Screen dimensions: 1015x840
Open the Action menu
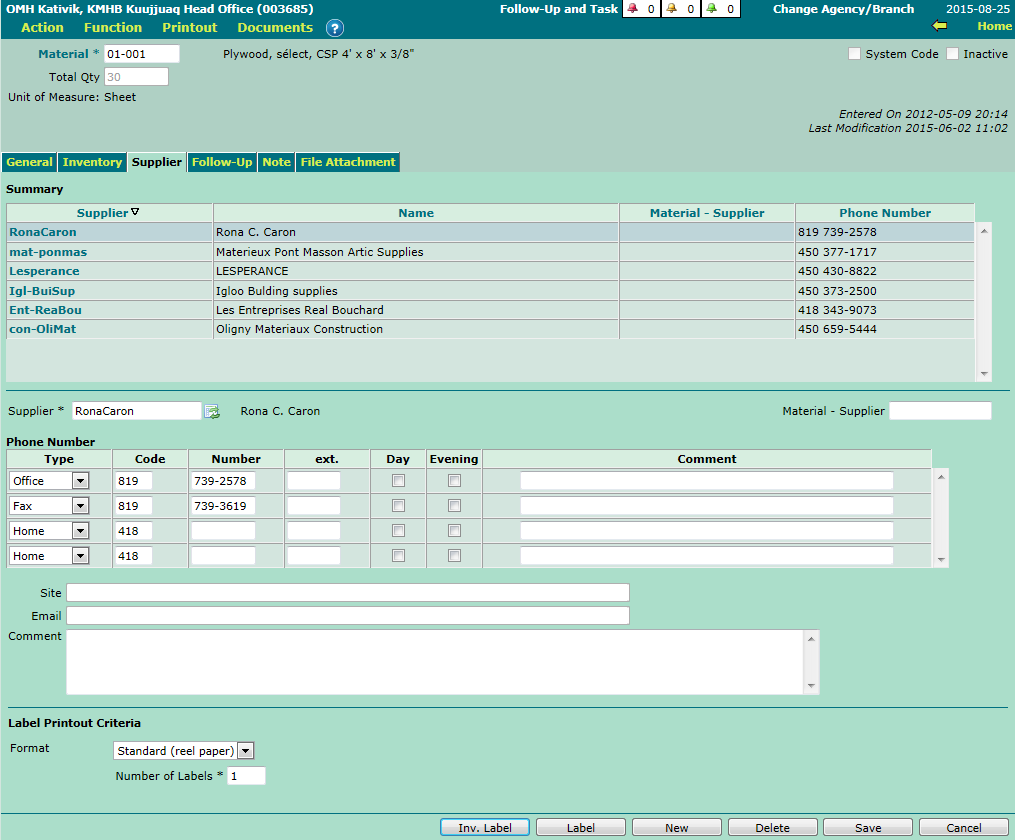(42, 27)
